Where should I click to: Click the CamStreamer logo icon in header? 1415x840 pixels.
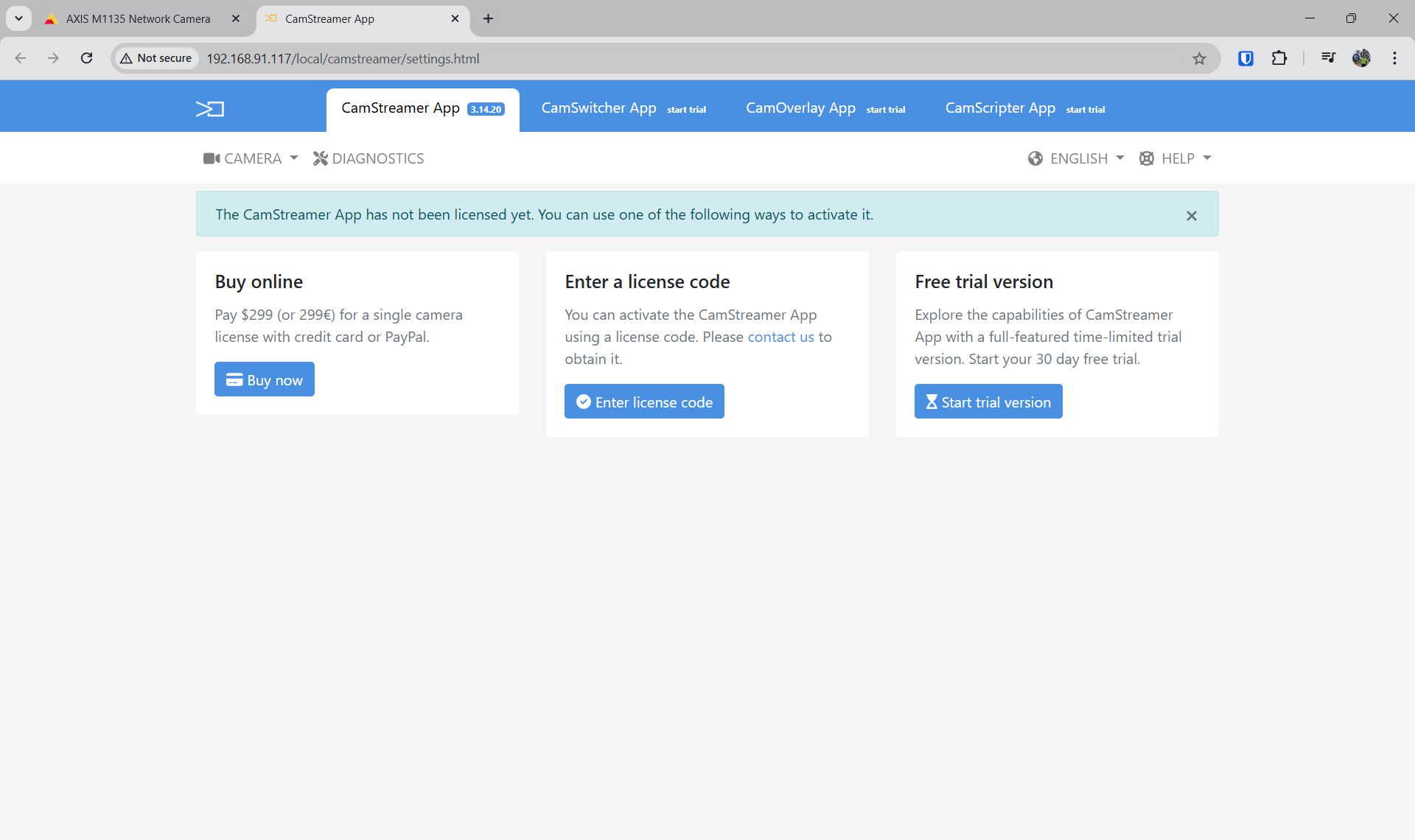click(x=210, y=109)
